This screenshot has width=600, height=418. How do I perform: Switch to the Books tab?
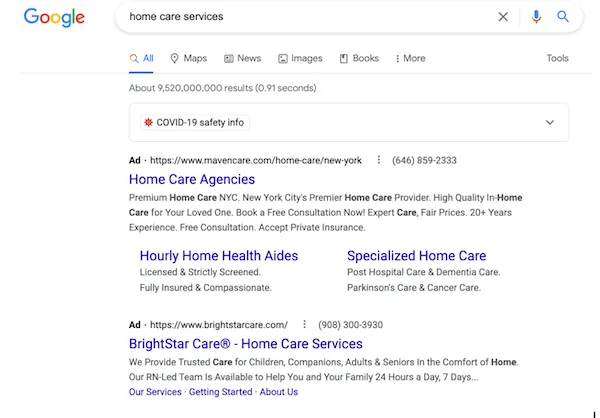click(x=359, y=59)
